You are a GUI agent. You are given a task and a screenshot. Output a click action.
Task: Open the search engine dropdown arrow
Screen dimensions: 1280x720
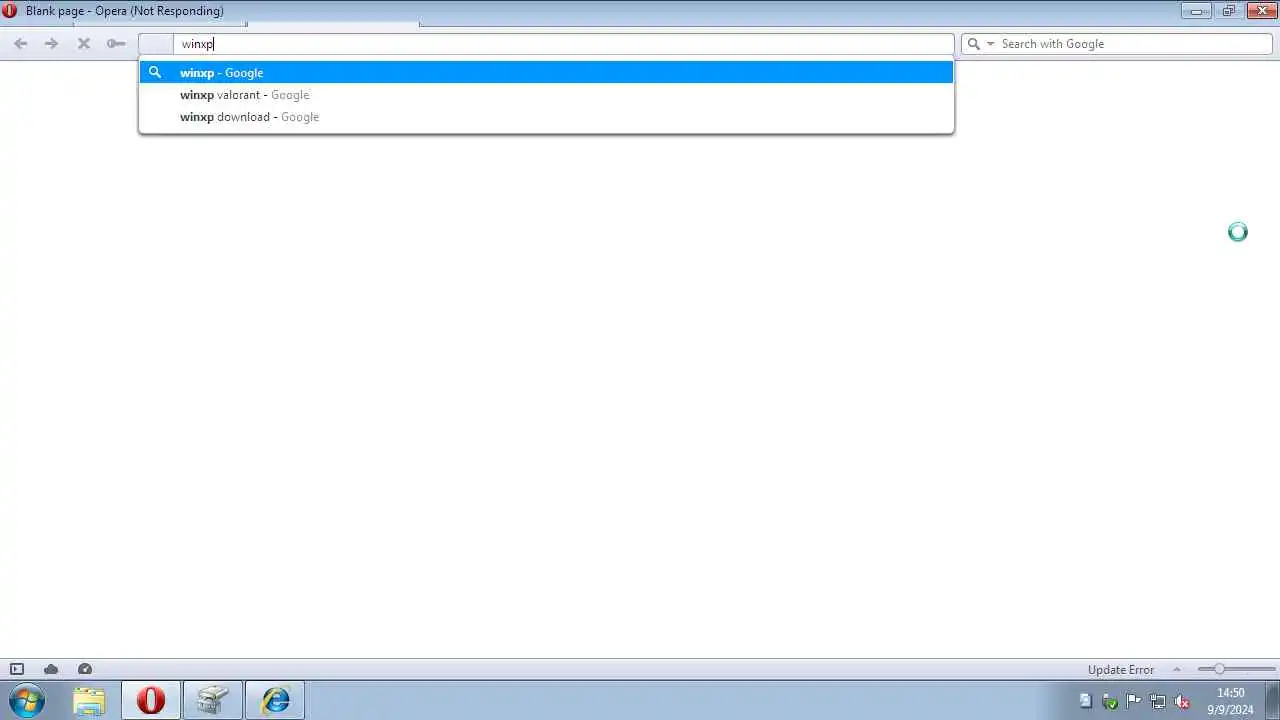991,44
